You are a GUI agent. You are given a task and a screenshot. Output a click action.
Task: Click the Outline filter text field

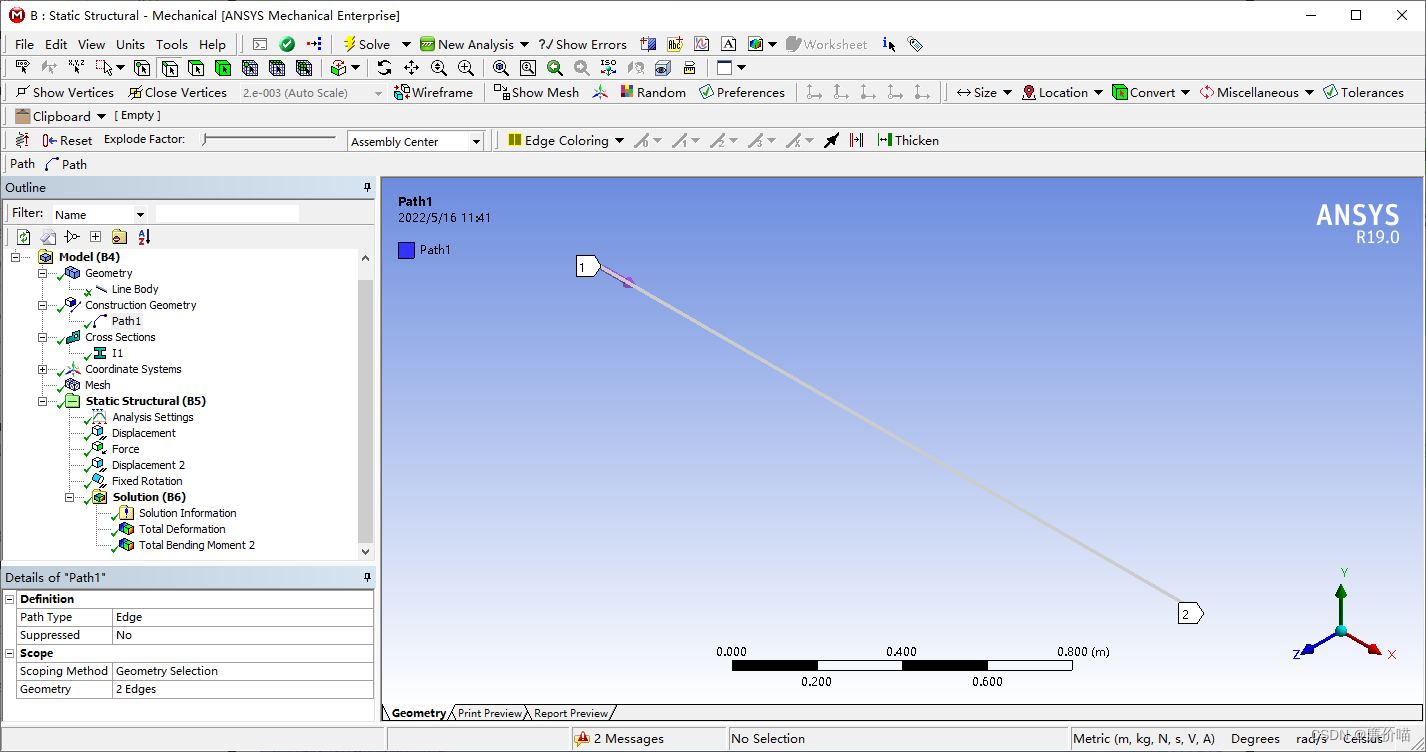pos(227,213)
